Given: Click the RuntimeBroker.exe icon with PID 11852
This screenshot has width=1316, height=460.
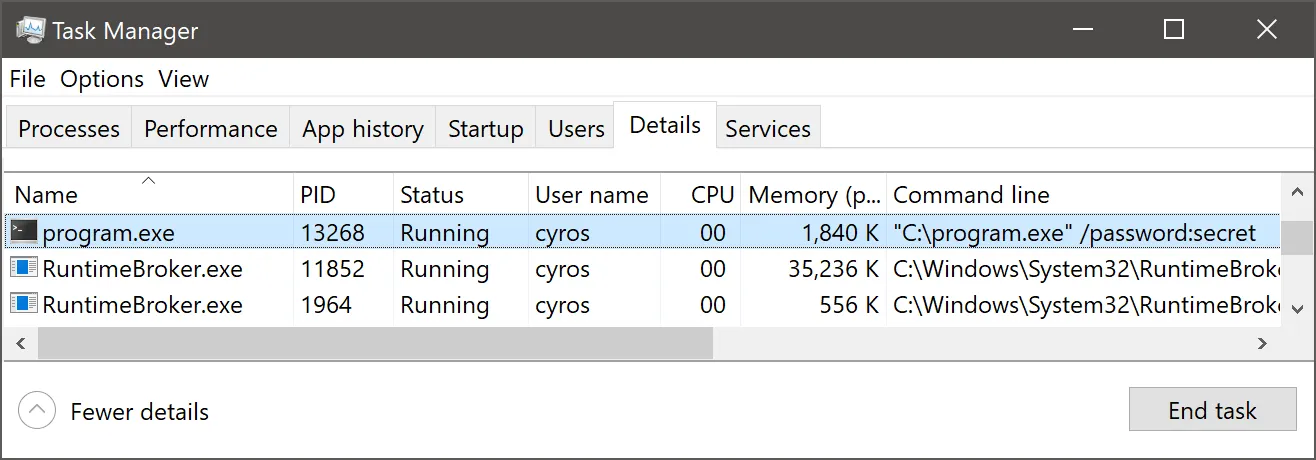Looking at the screenshot, I should click(x=24, y=269).
